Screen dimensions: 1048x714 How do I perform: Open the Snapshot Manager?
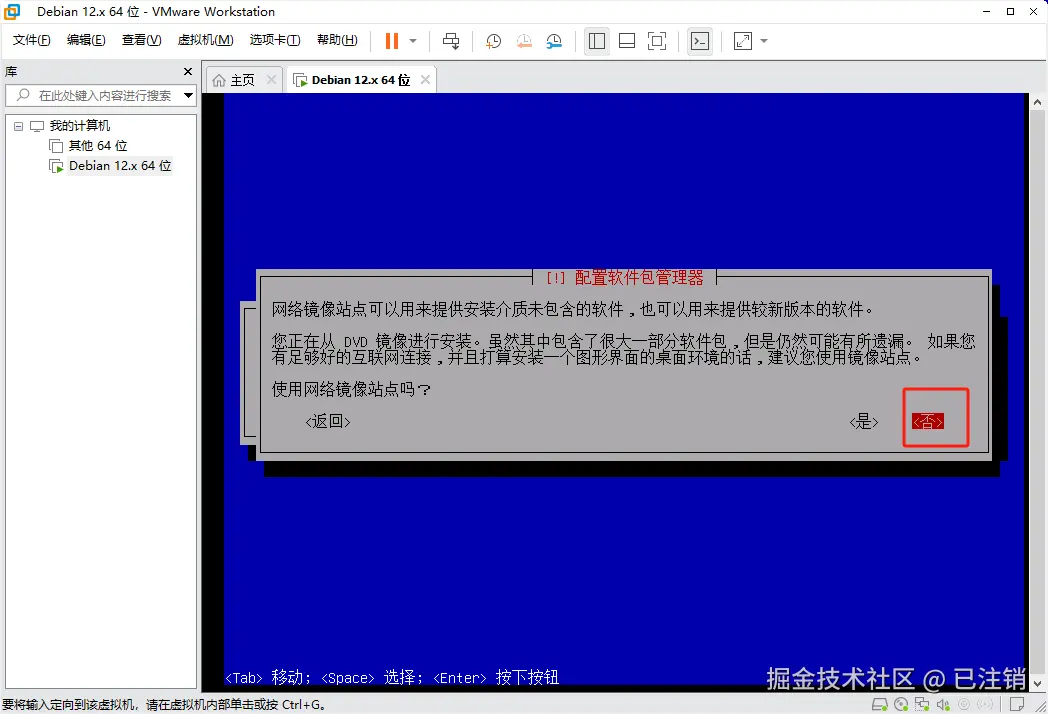coord(555,41)
